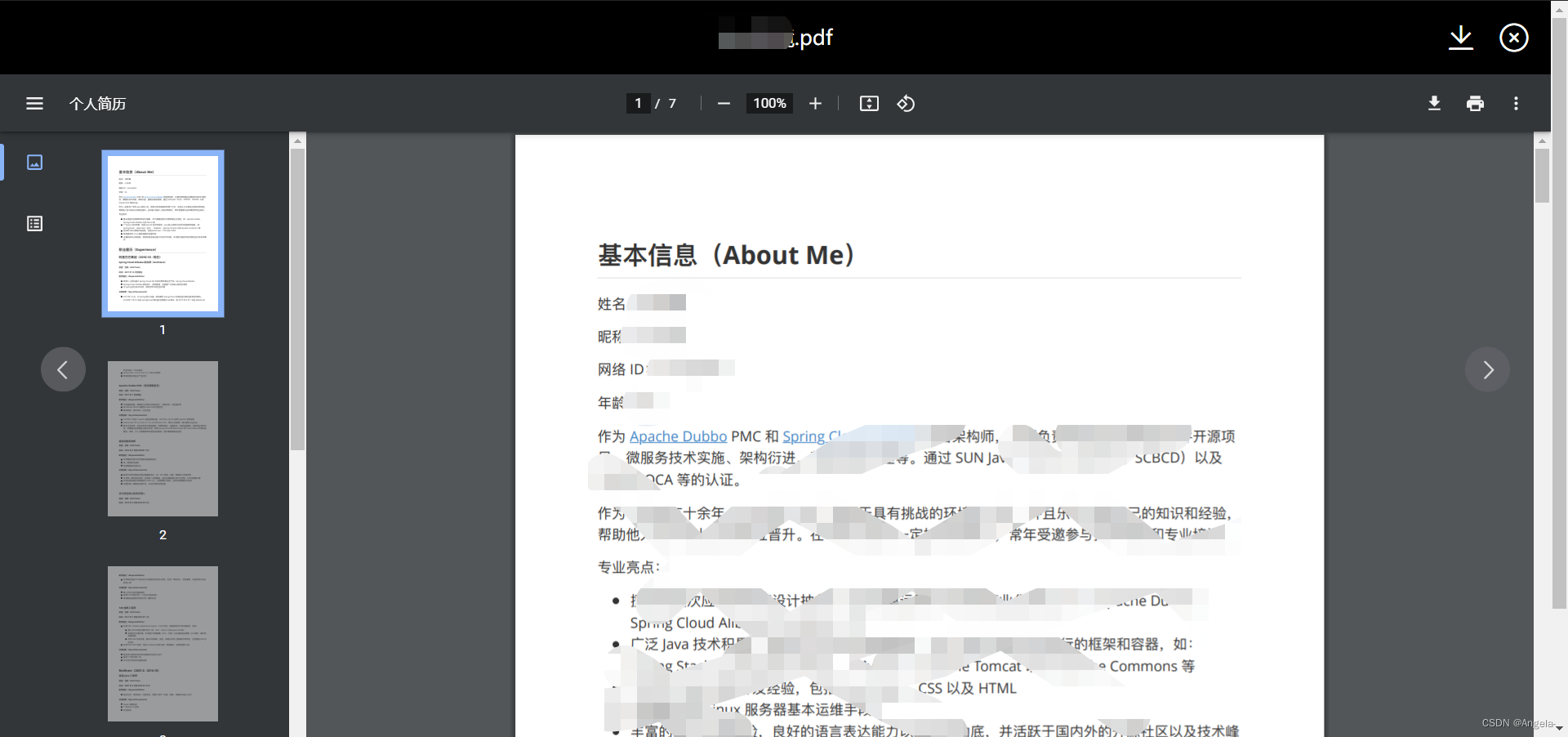This screenshot has height=737, width=1568.
Task: Rotate the document counterclockwise
Action: click(906, 104)
